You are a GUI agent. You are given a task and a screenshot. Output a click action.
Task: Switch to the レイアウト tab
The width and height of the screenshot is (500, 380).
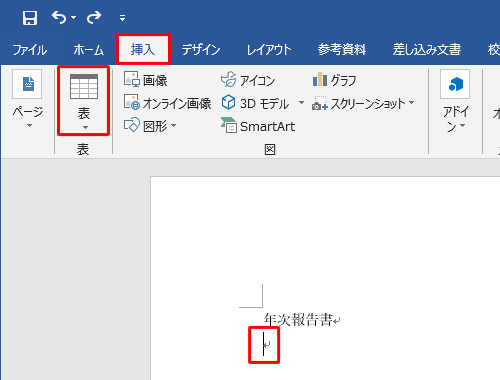coord(269,50)
